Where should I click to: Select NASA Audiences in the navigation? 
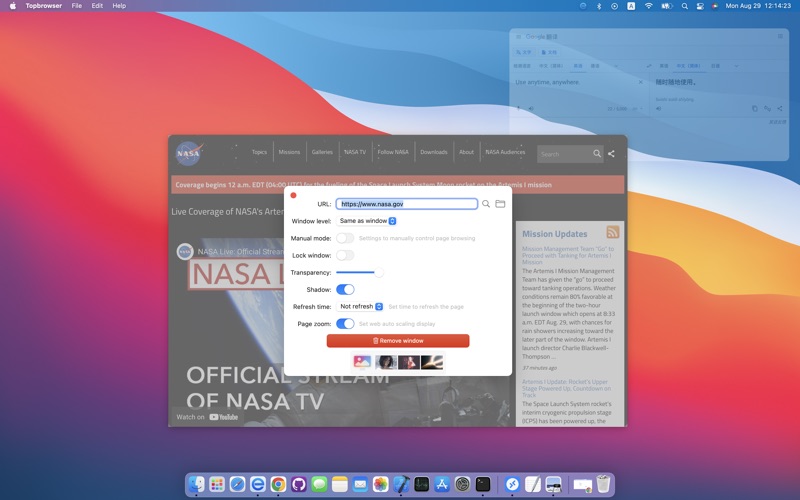tap(505, 152)
